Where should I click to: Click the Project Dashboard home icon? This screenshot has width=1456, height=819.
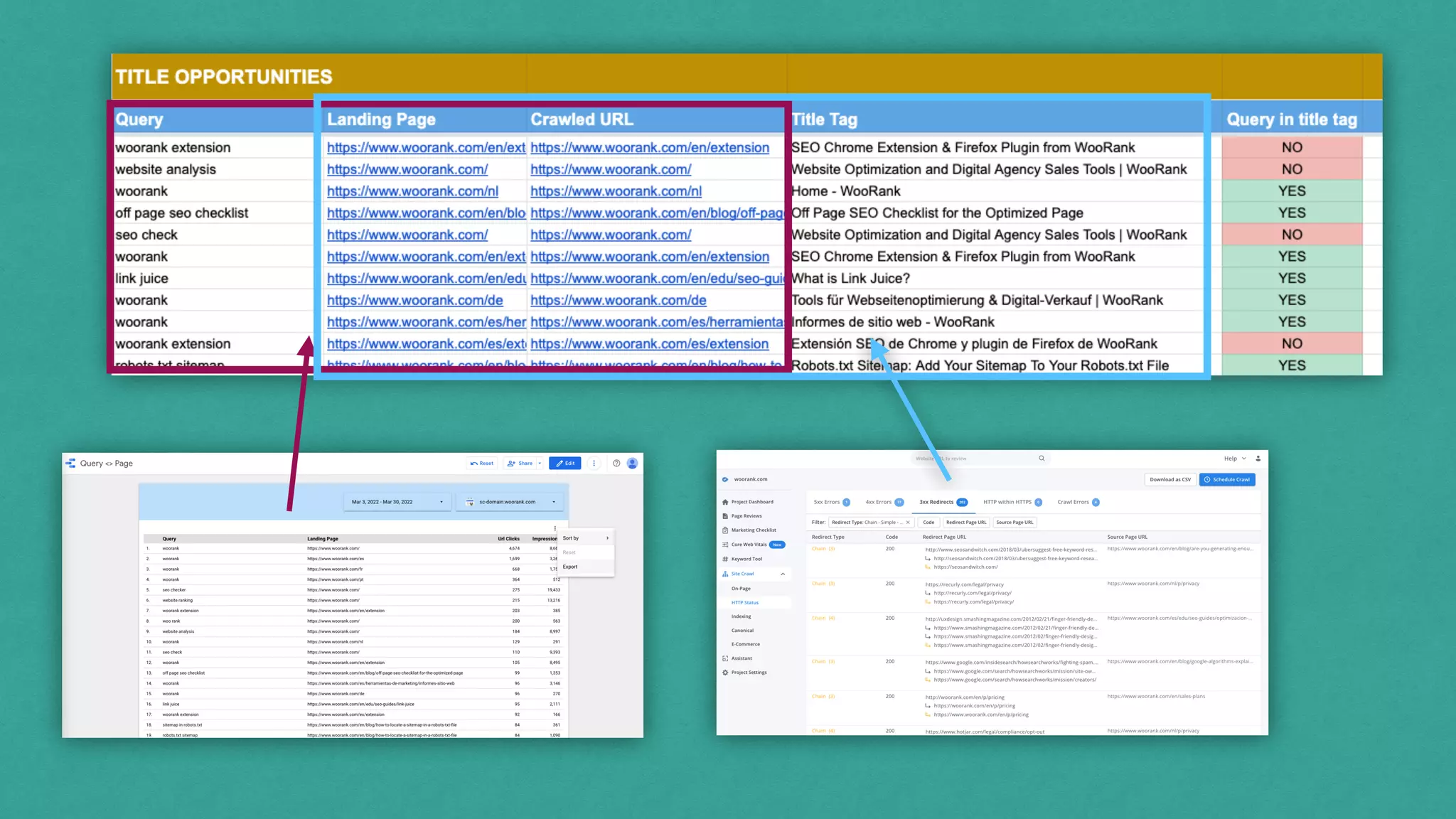point(725,502)
